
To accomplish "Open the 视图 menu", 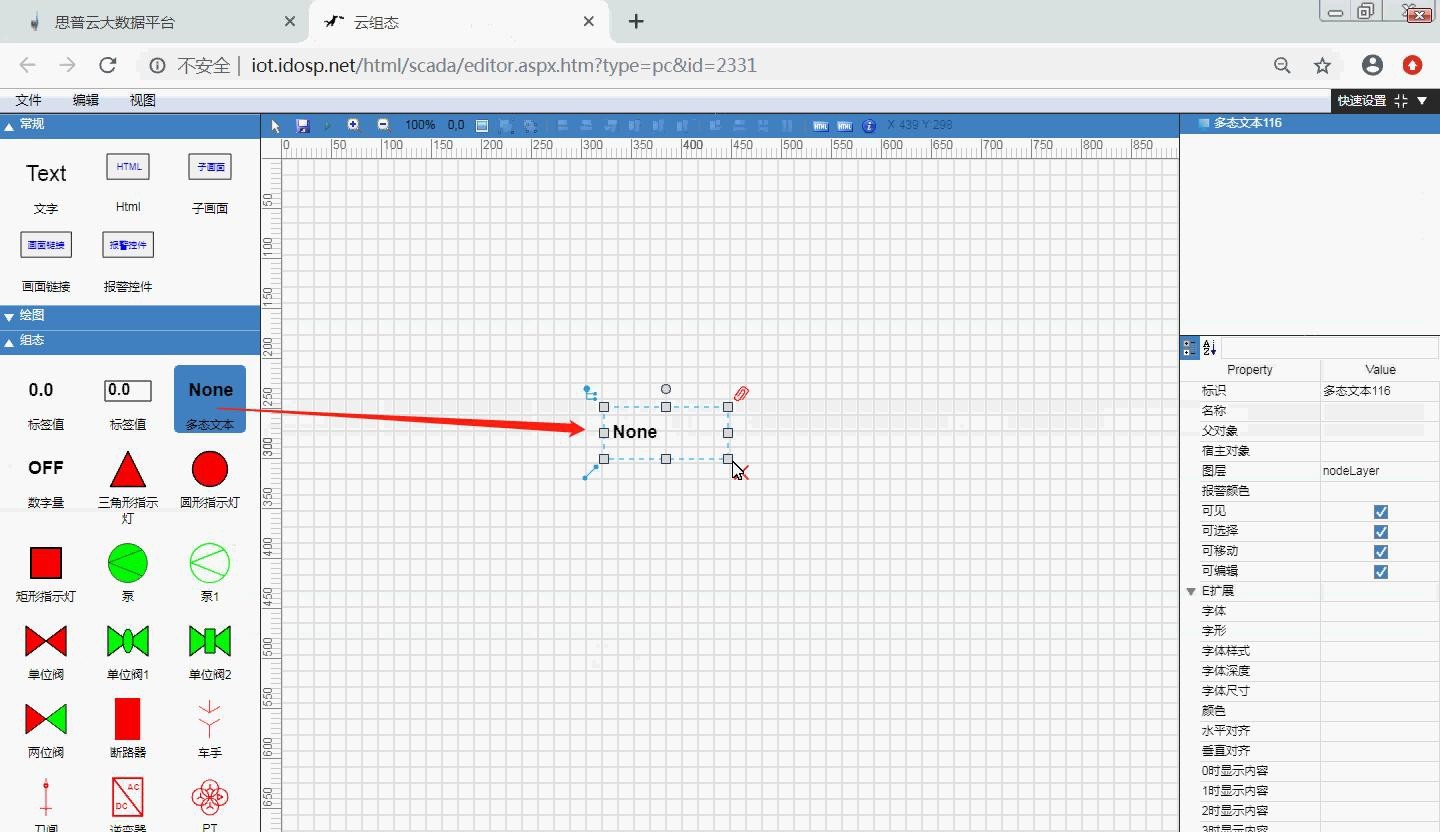I will (x=143, y=100).
